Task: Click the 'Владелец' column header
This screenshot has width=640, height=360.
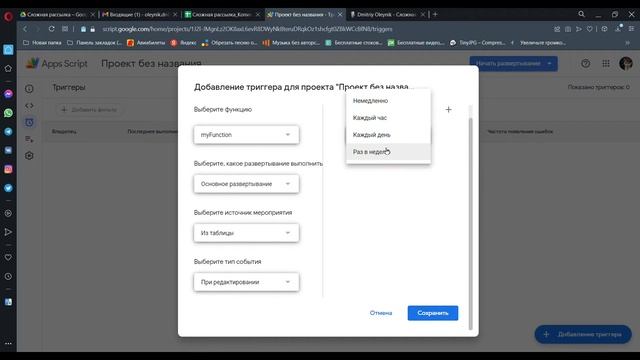Action: click(x=64, y=131)
